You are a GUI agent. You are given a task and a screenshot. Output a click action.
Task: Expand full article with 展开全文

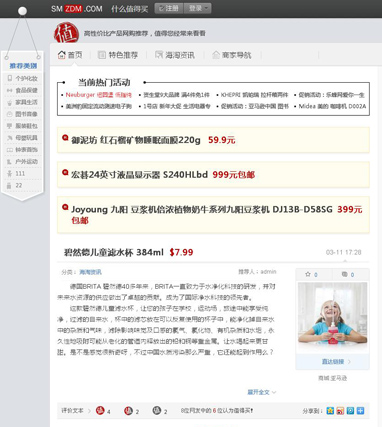pos(261,392)
